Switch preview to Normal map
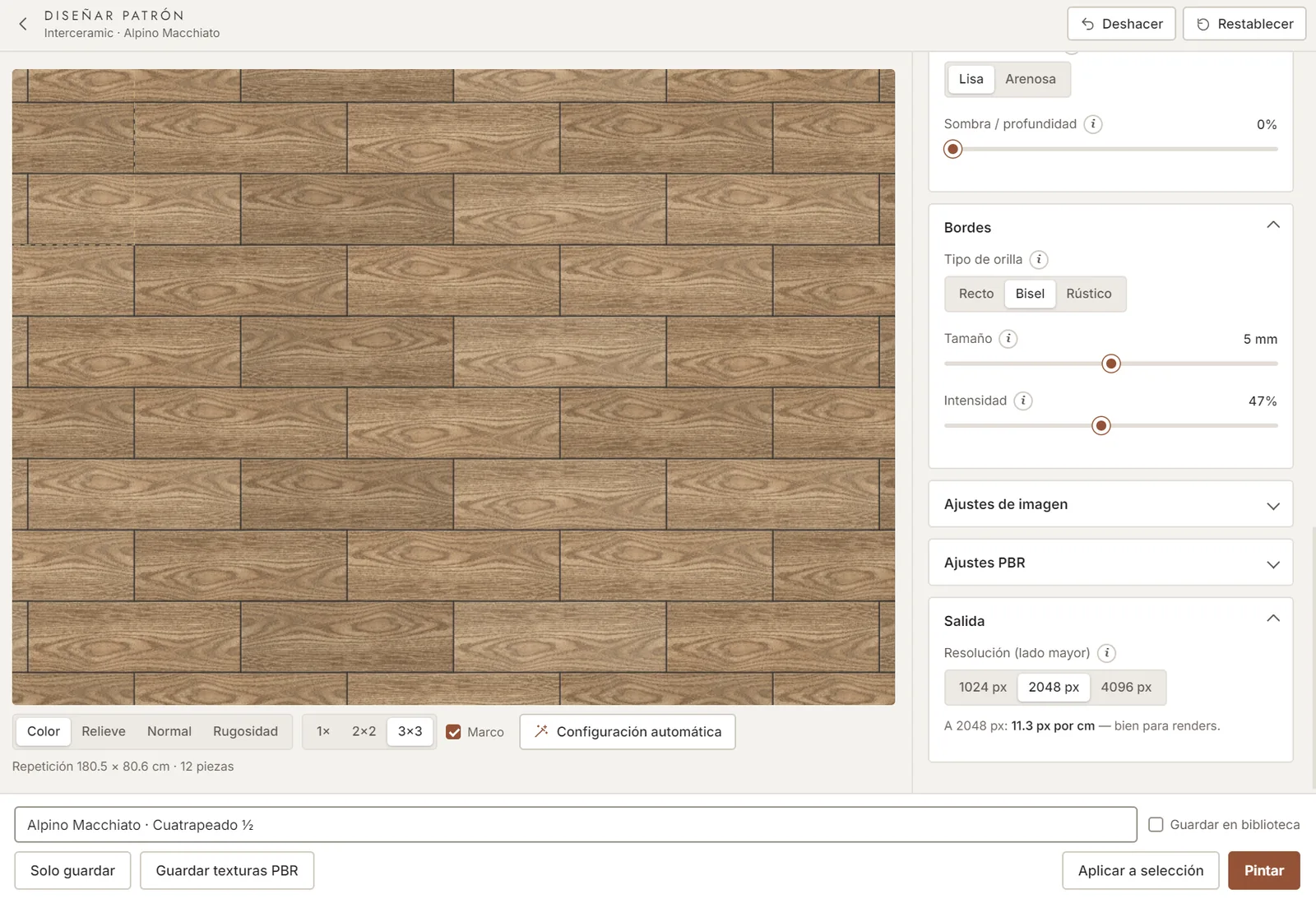 point(169,732)
